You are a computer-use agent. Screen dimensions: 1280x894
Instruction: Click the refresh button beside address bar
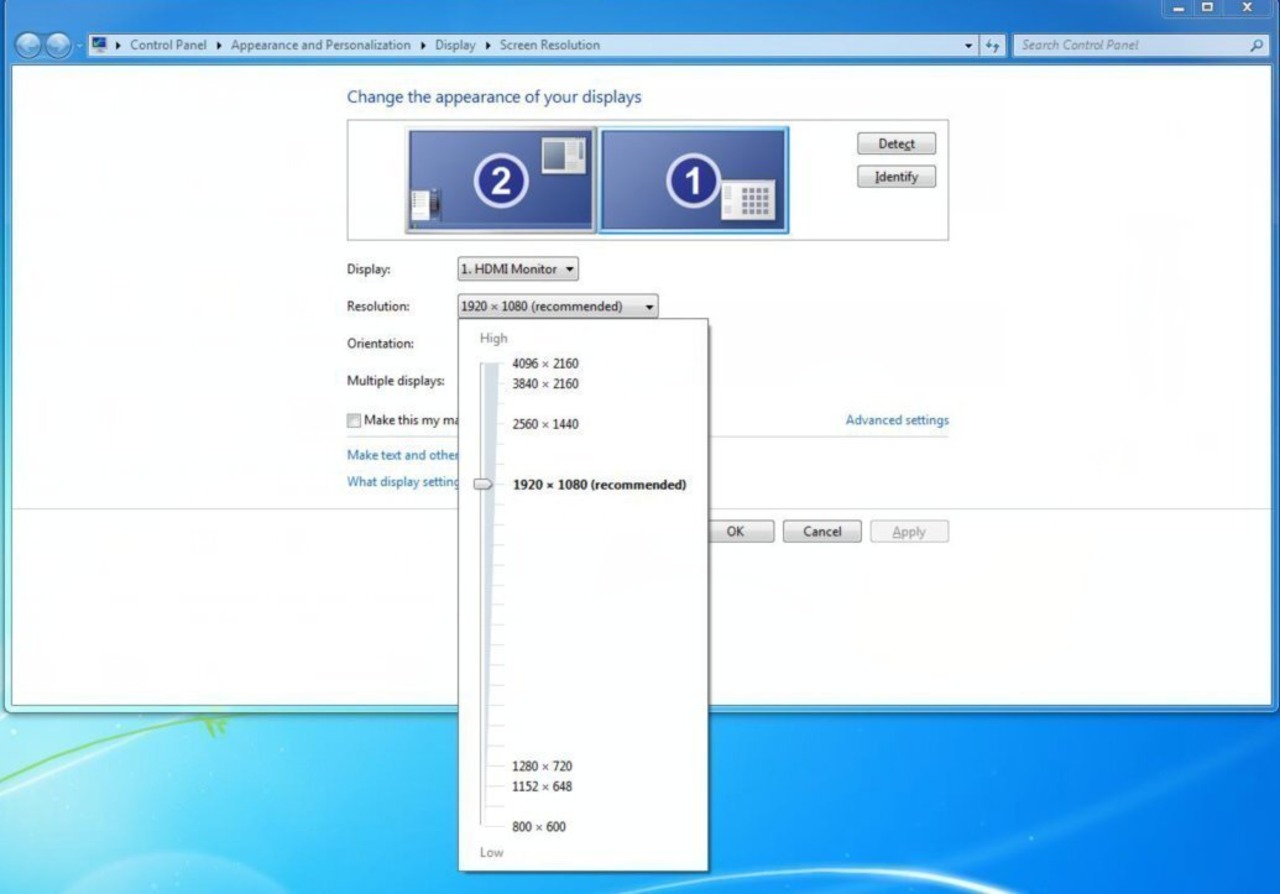tap(992, 46)
